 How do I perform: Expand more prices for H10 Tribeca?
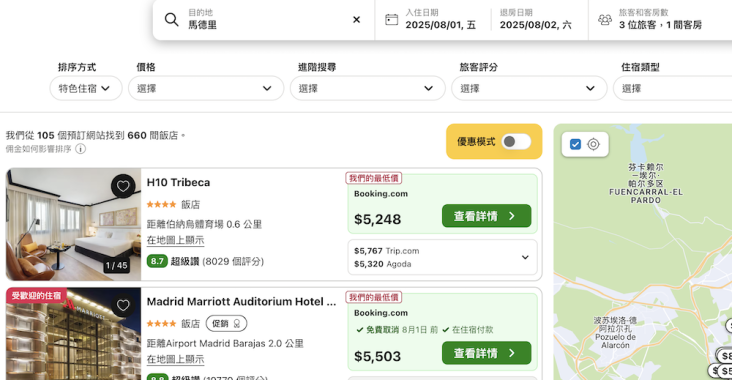pos(525,257)
